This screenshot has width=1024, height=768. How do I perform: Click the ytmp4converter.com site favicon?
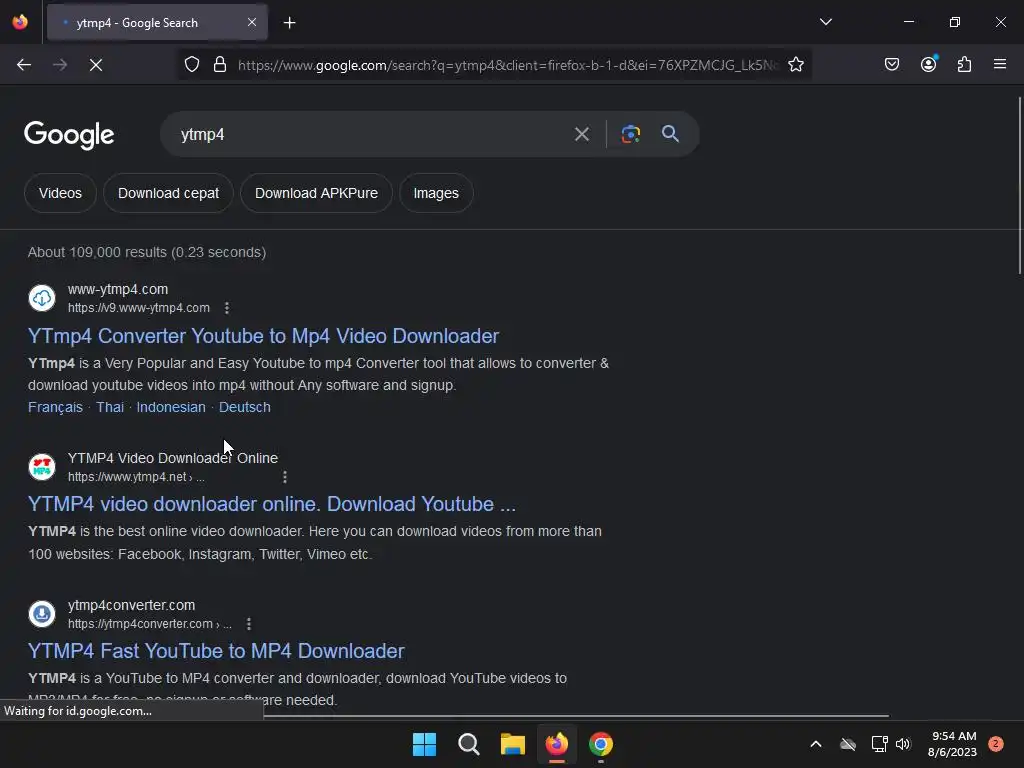(42, 614)
